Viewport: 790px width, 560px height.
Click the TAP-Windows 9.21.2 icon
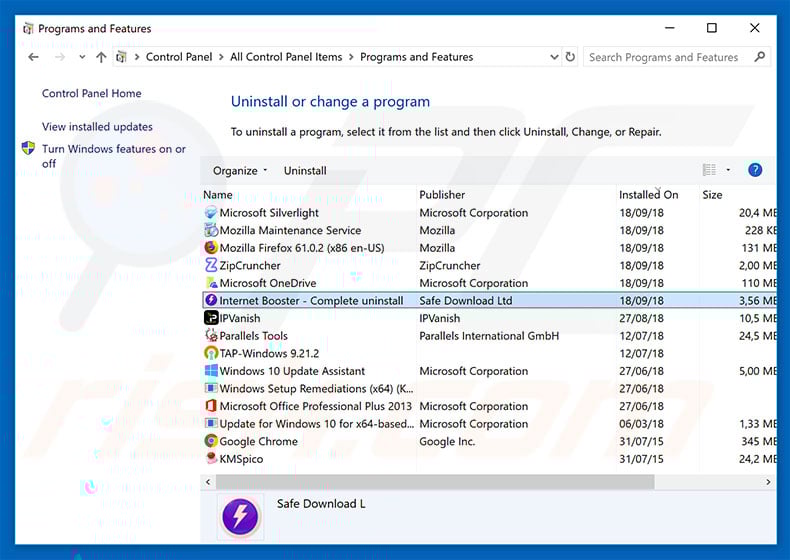(211, 353)
